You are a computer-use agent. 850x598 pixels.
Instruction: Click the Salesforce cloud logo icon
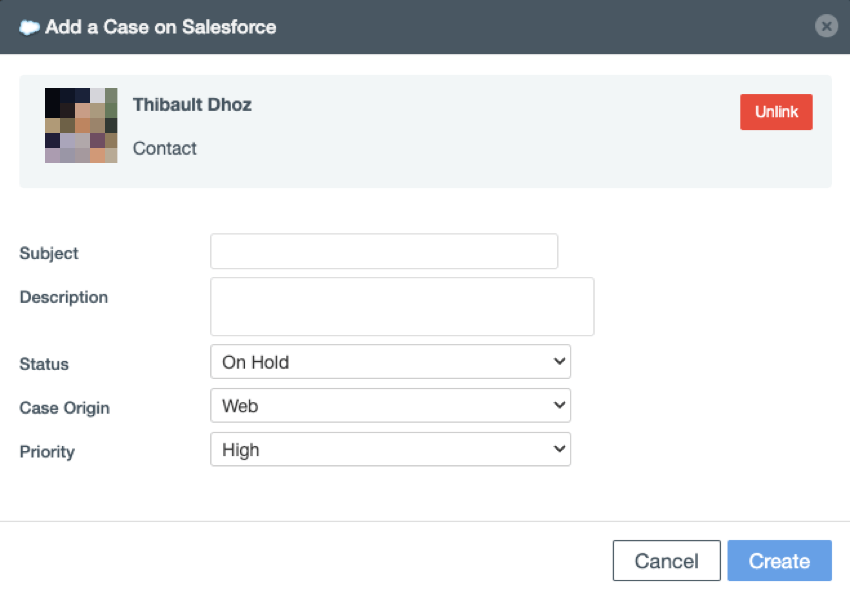pyautogui.click(x=29, y=27)
